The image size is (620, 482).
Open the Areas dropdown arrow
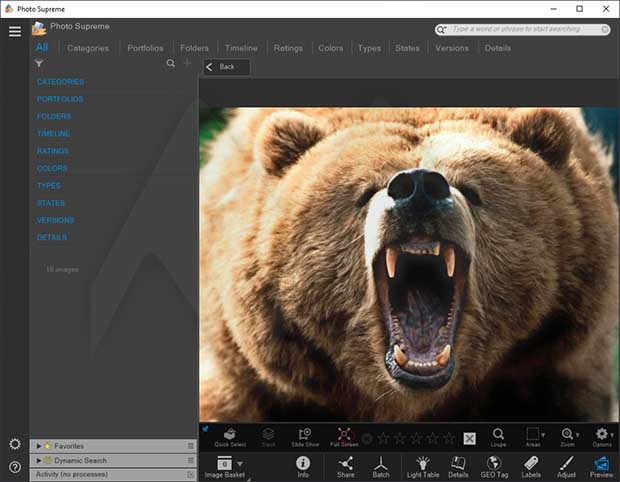click(543, 435)
